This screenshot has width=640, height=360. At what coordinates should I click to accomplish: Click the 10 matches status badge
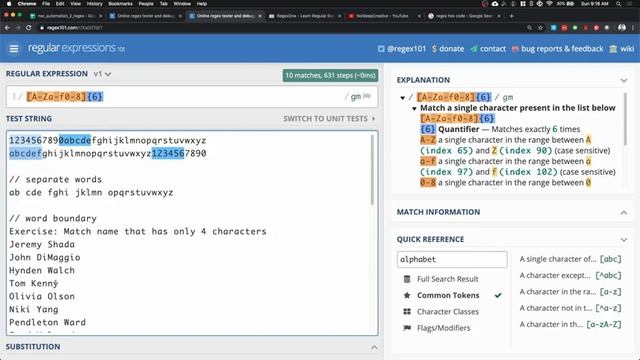[x=330, y=76]
